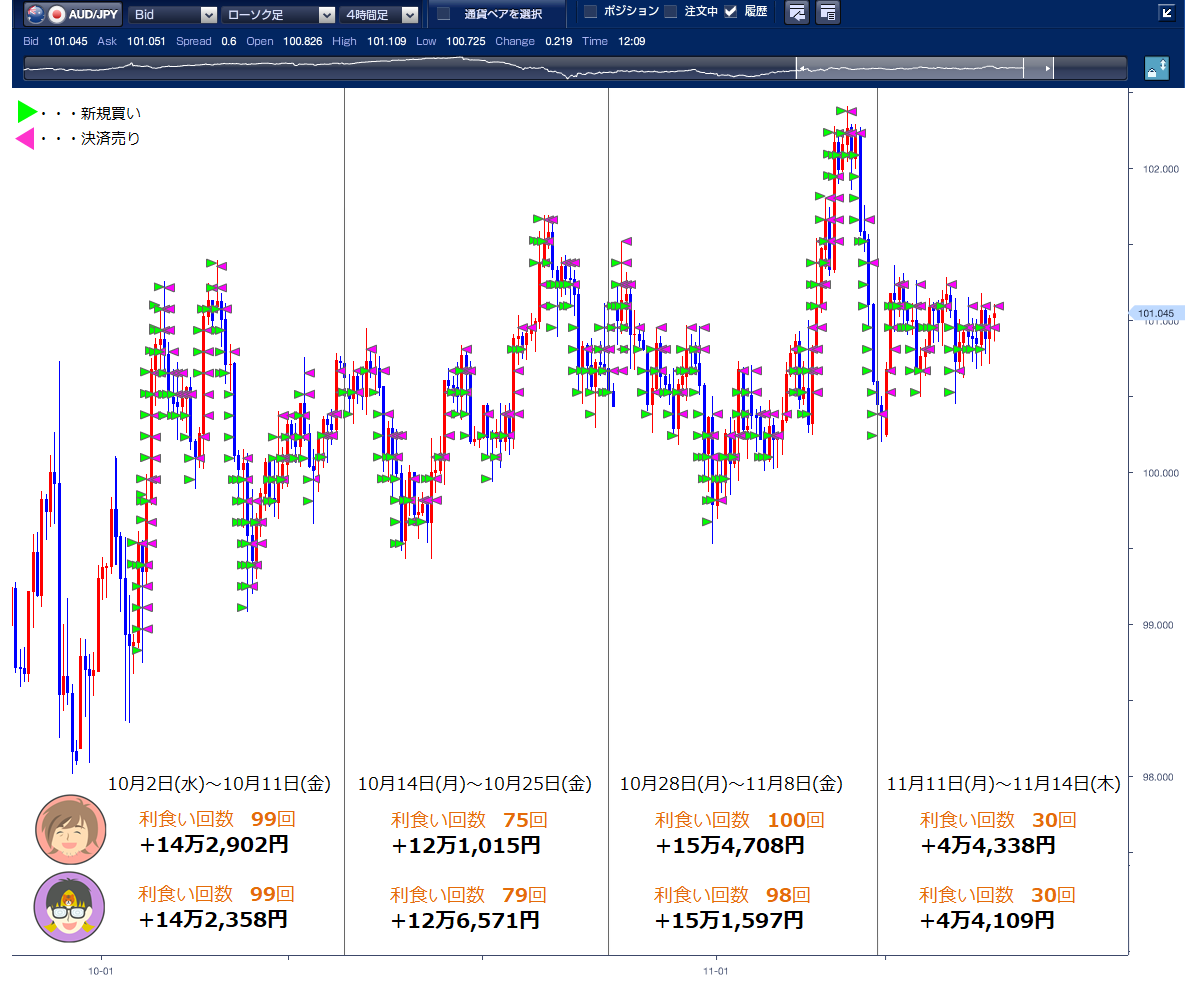Image resolution: width=1185 pixels, height=990 pixels.
Task: Click the profit text +14万2,358円
Action: 213,919
